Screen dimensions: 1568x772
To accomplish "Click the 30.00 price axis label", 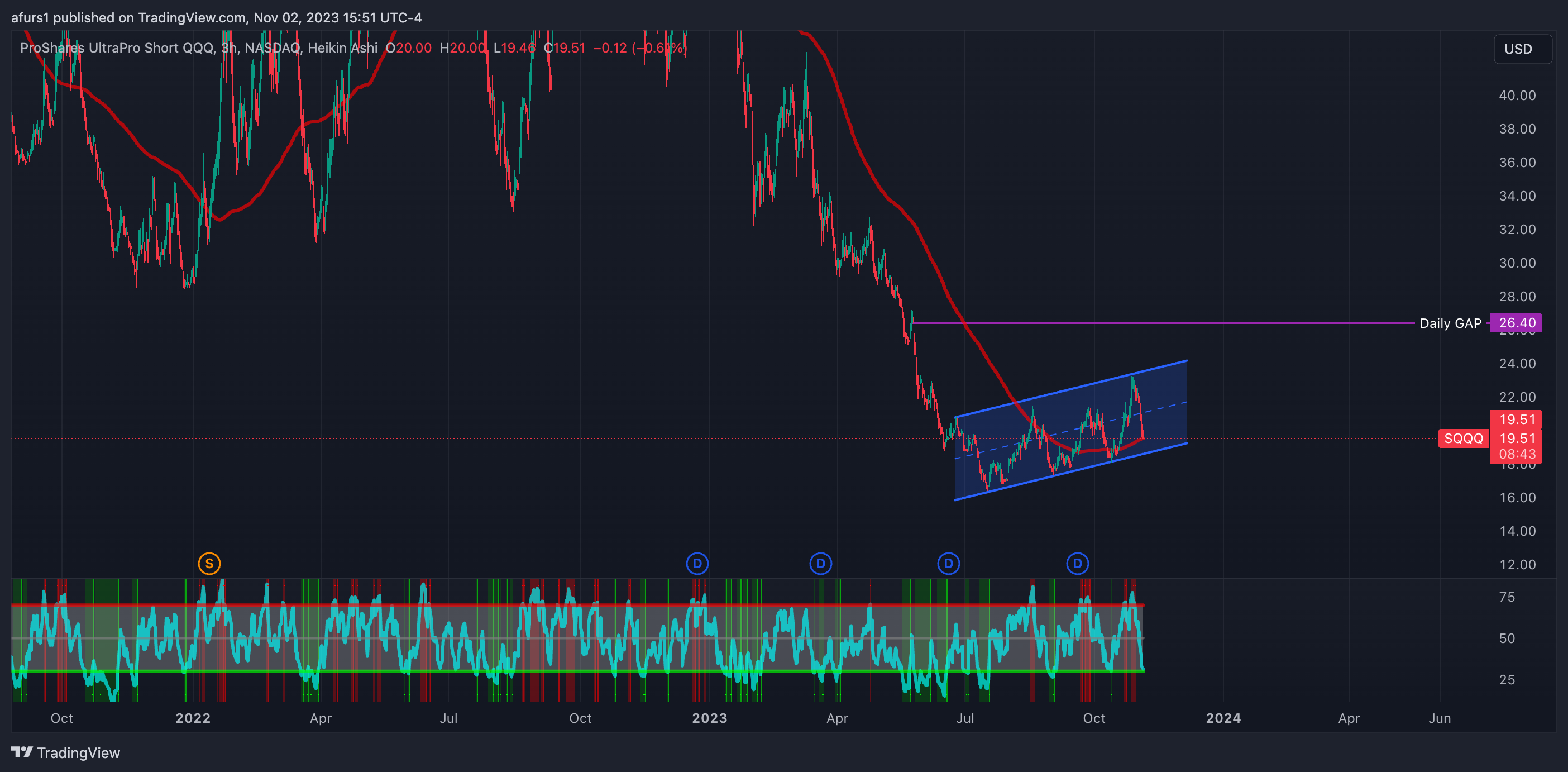I will coord(1517,263).
